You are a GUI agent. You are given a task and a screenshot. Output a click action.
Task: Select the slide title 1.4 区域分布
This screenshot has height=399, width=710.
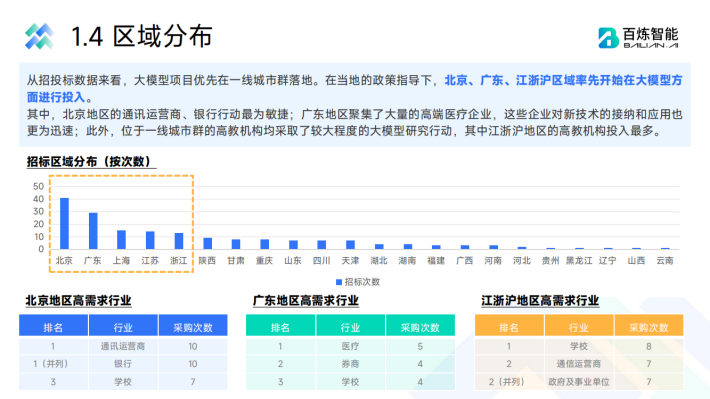point(142,36)
